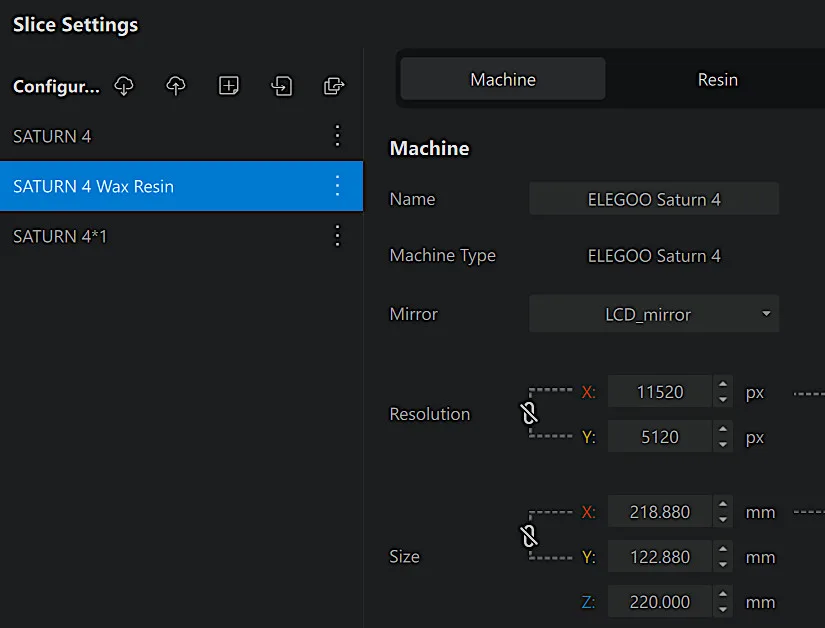This screenshot has height=628, width=825.
Task: Select the SATURN 4 Wax Resin configuration
Action: click(x=182, y=186)
